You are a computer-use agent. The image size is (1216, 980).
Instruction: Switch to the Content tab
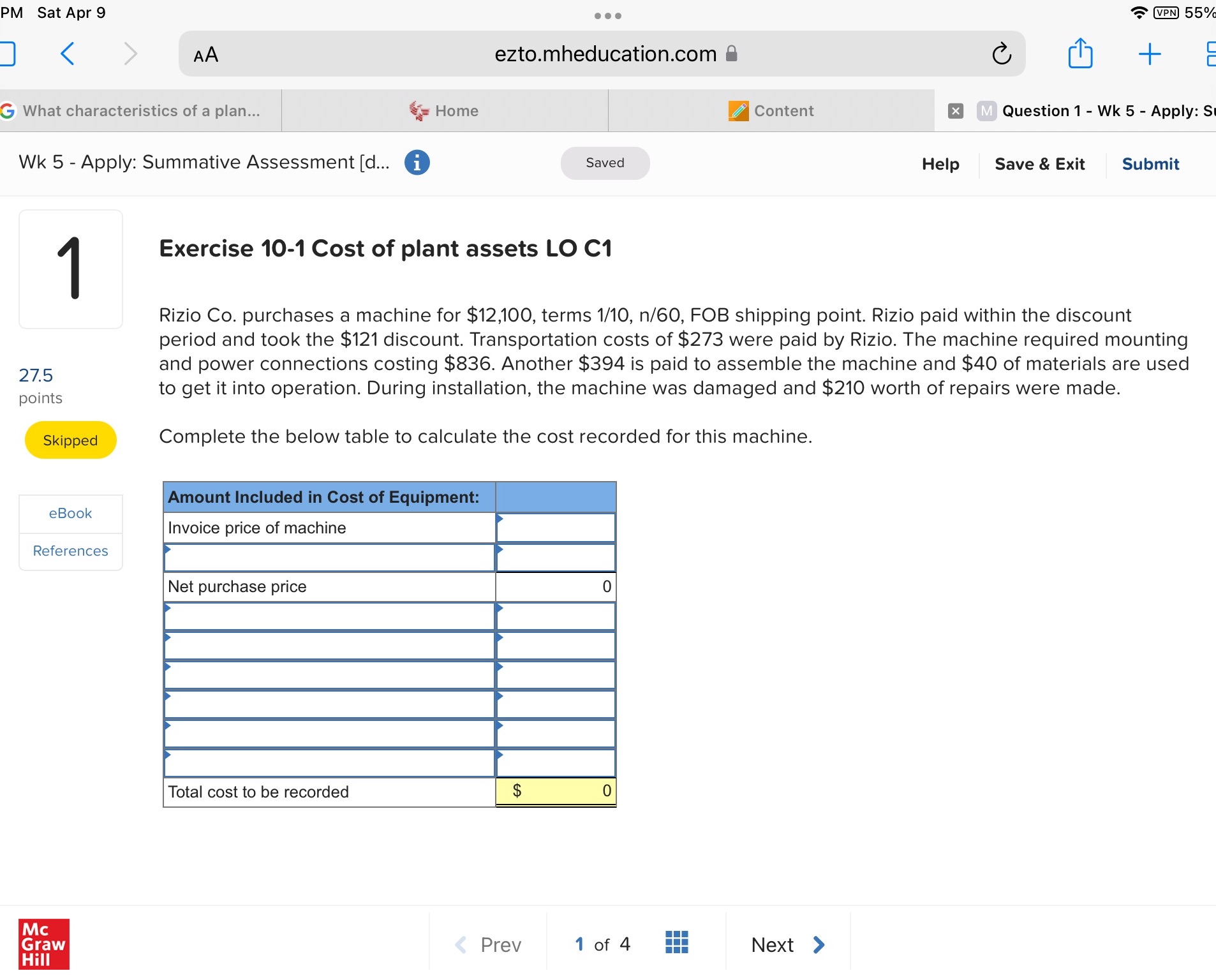click(x=771, y=111)
